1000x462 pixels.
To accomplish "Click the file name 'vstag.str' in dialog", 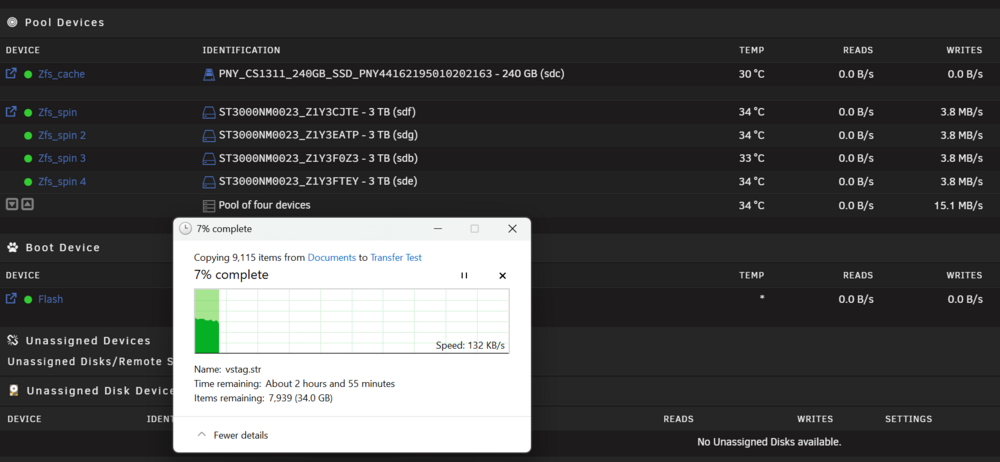I will click(243, 369).
